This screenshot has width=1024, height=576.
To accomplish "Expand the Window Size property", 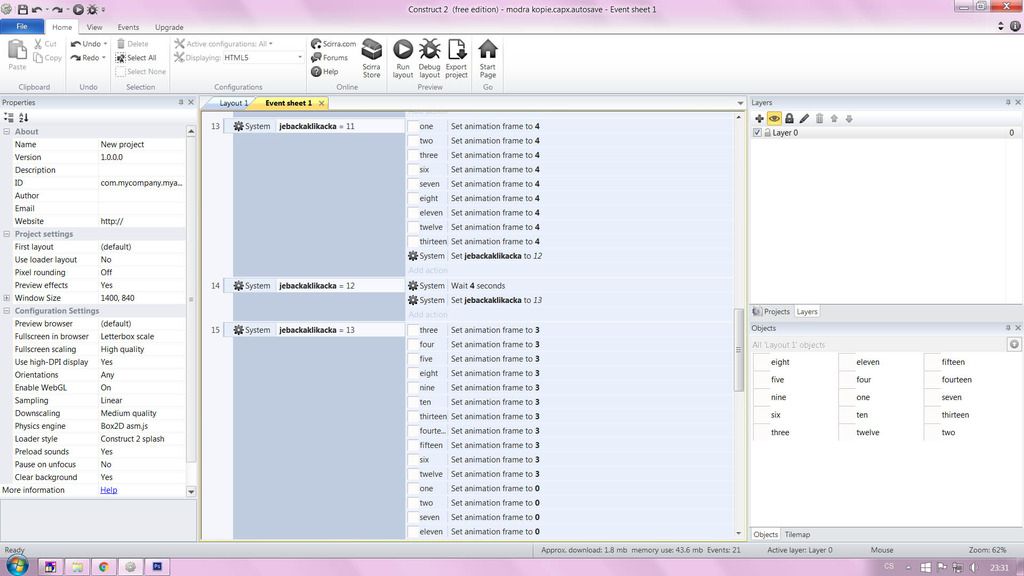I will [7, 298].
